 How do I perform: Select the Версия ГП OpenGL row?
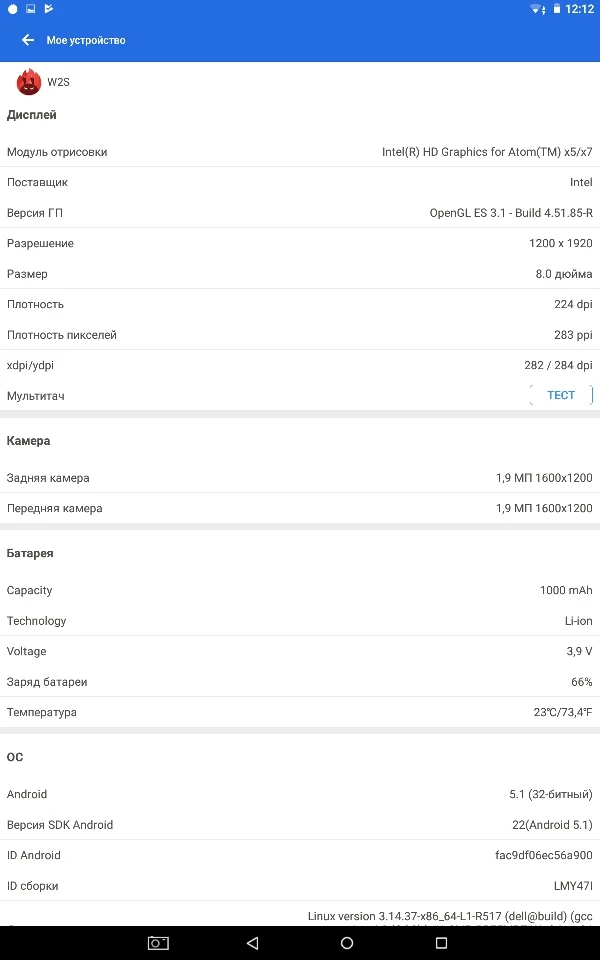coord(300,213)
